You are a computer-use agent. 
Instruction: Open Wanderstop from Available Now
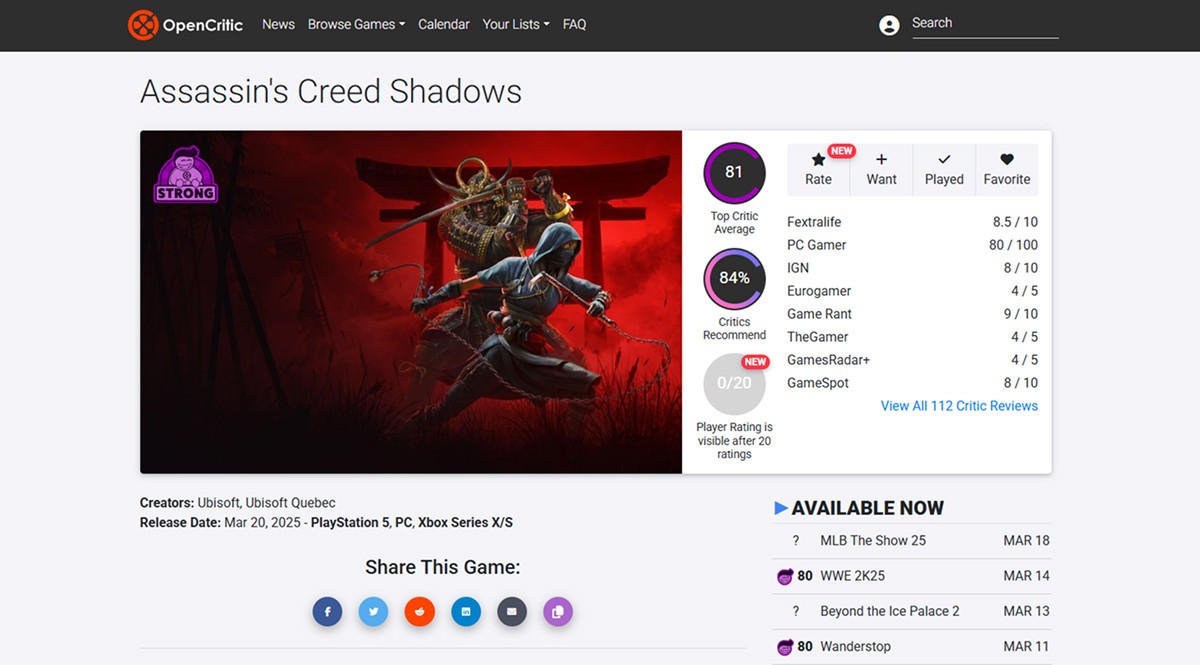(855, 647)
